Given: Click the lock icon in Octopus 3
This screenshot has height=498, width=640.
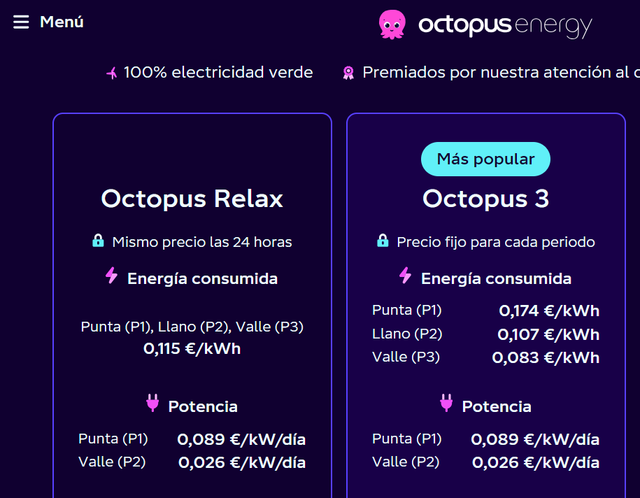Looking at the screenshot, I should click(x=382, y=240).
